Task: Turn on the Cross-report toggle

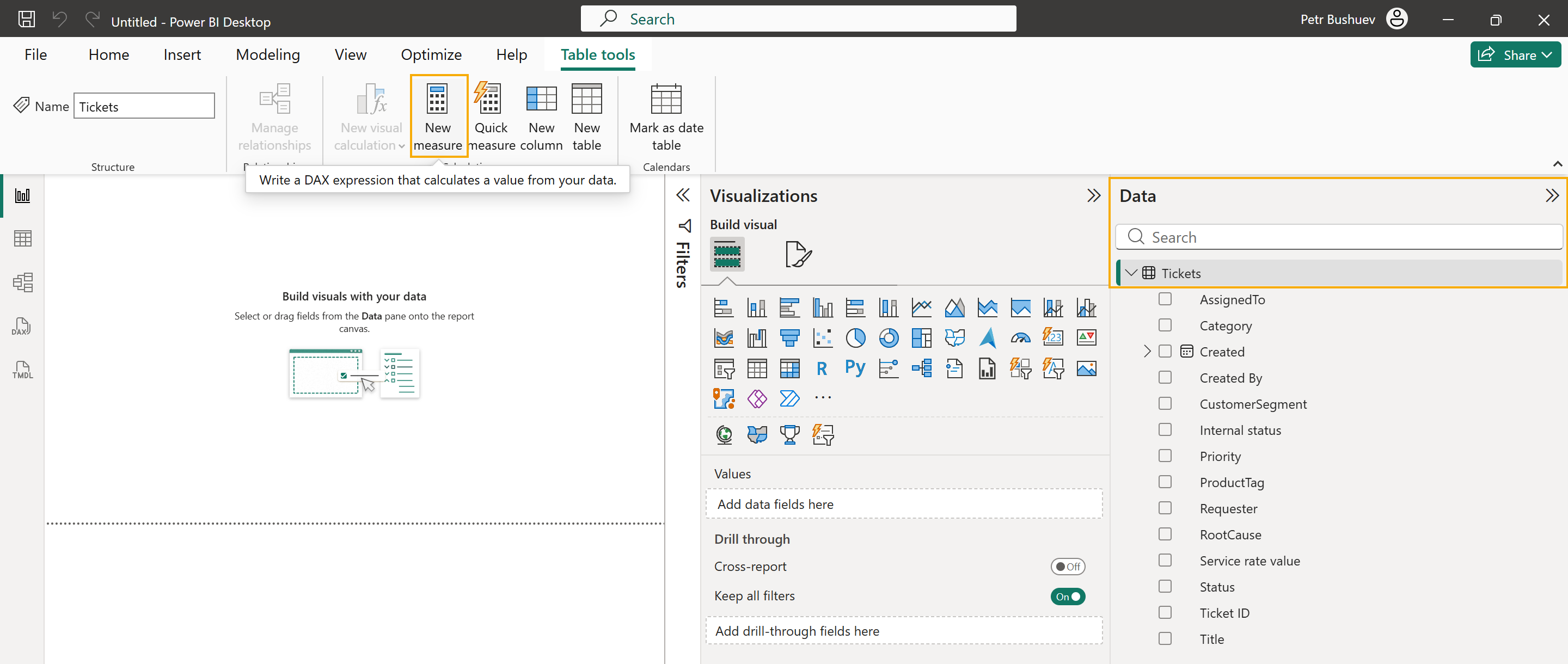Action: coord(1068,567)
